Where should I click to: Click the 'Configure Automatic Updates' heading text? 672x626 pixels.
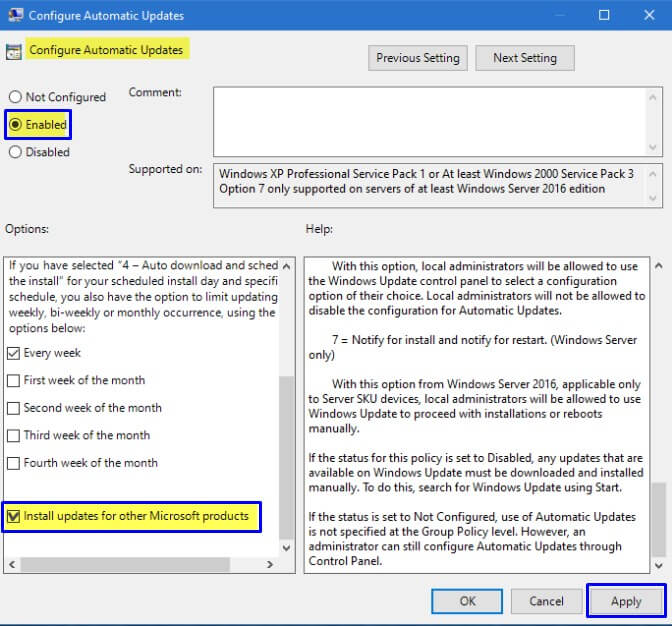[x=106, y=50]
